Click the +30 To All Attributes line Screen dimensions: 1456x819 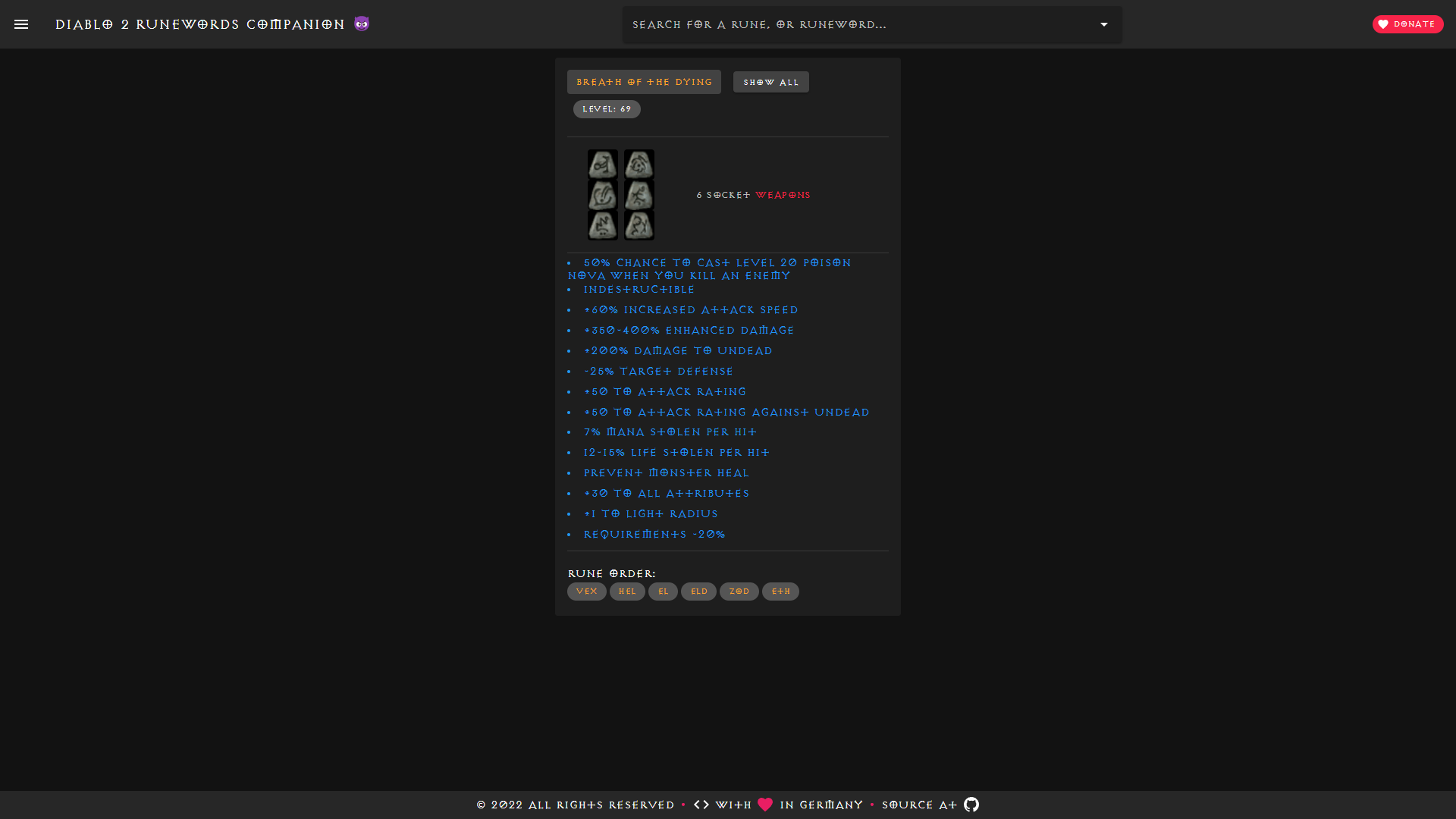point(667,494)
